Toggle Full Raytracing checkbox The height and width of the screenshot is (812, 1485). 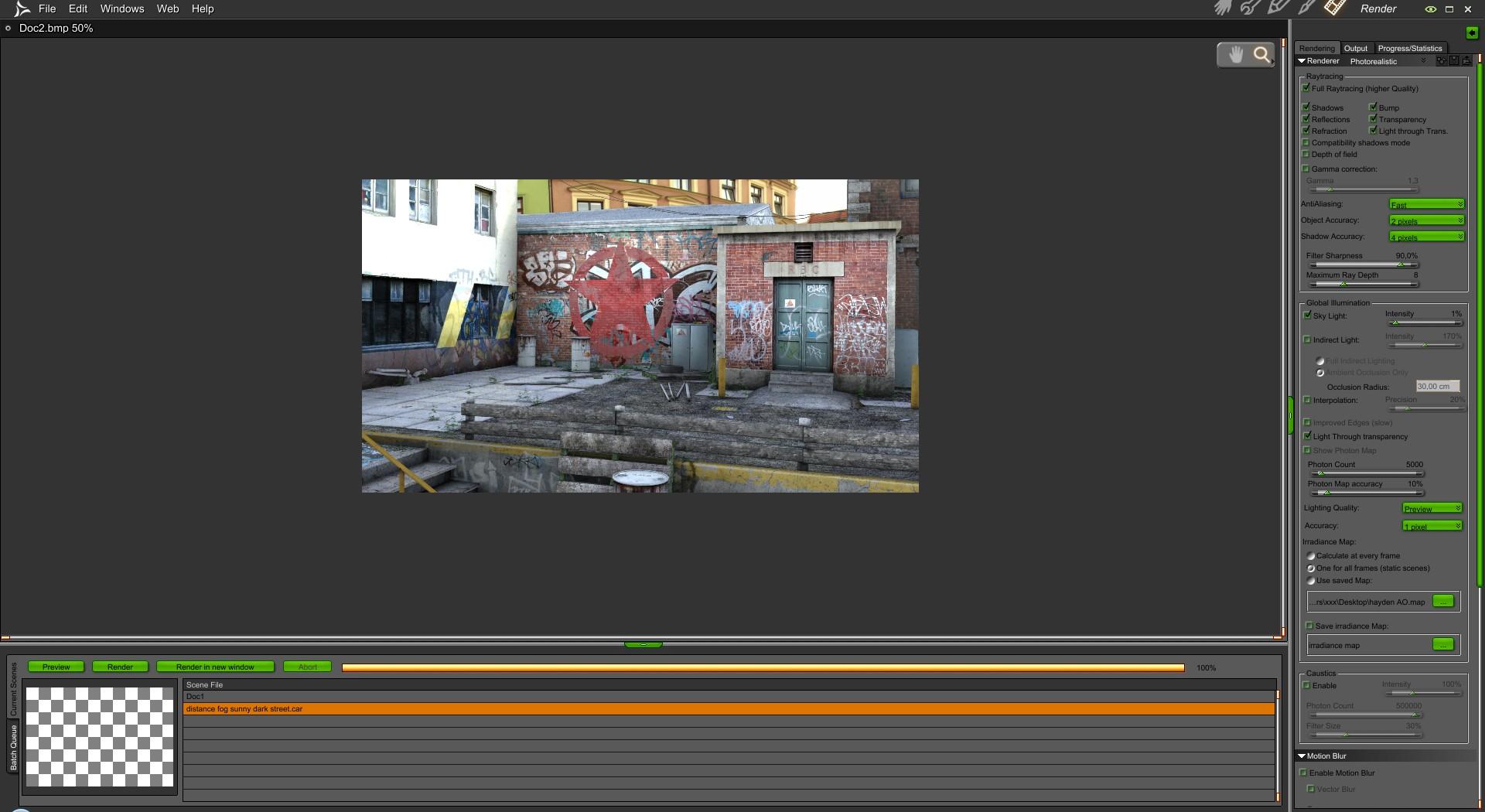[x=1306, y=88]
